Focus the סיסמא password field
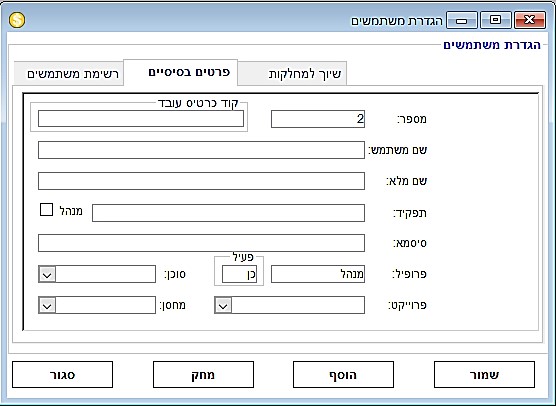The height and width of the screenshot is (406, 556). 201,243
